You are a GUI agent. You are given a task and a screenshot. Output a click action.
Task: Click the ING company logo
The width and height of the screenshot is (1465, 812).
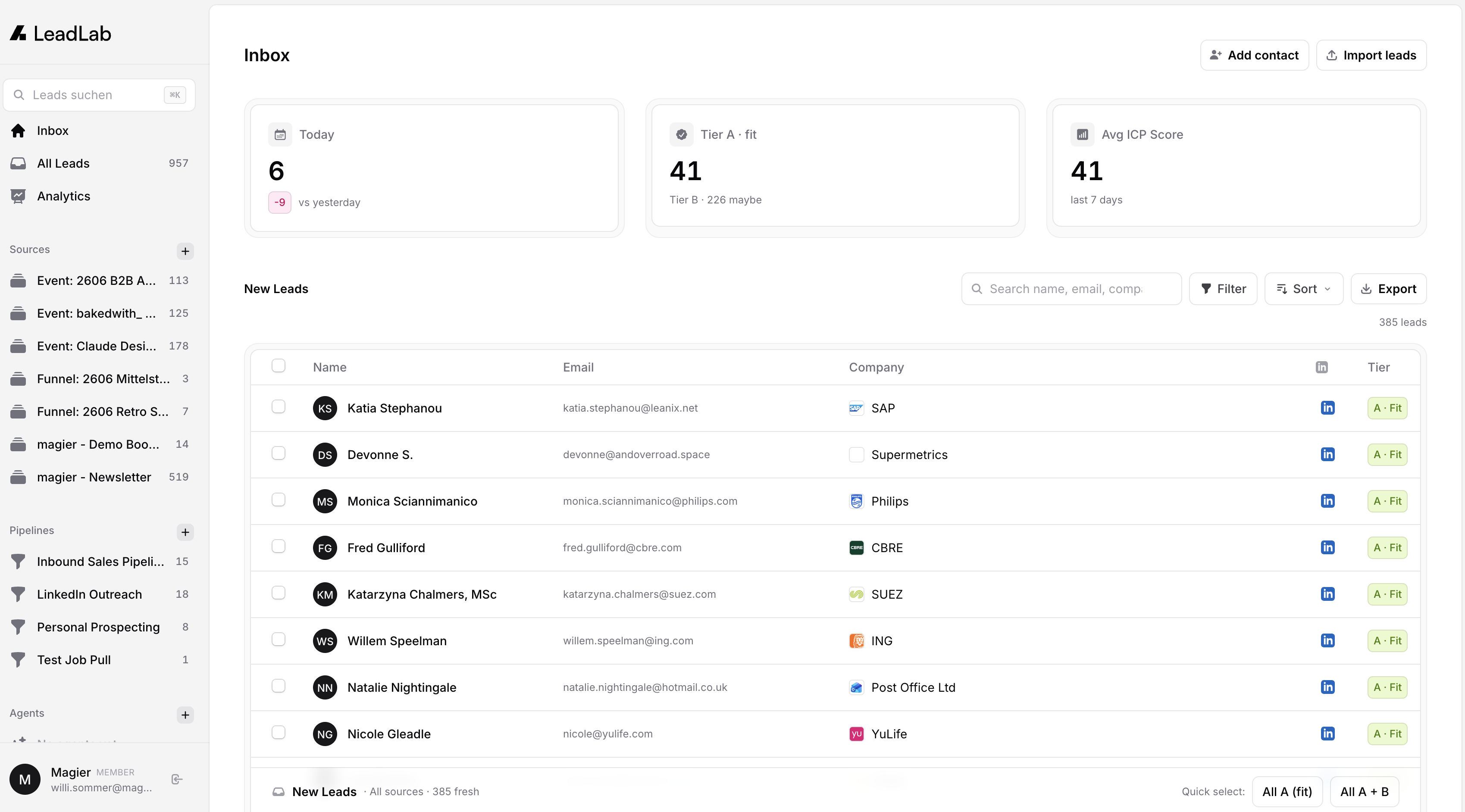pyautogui.click(x=856, y=641)
